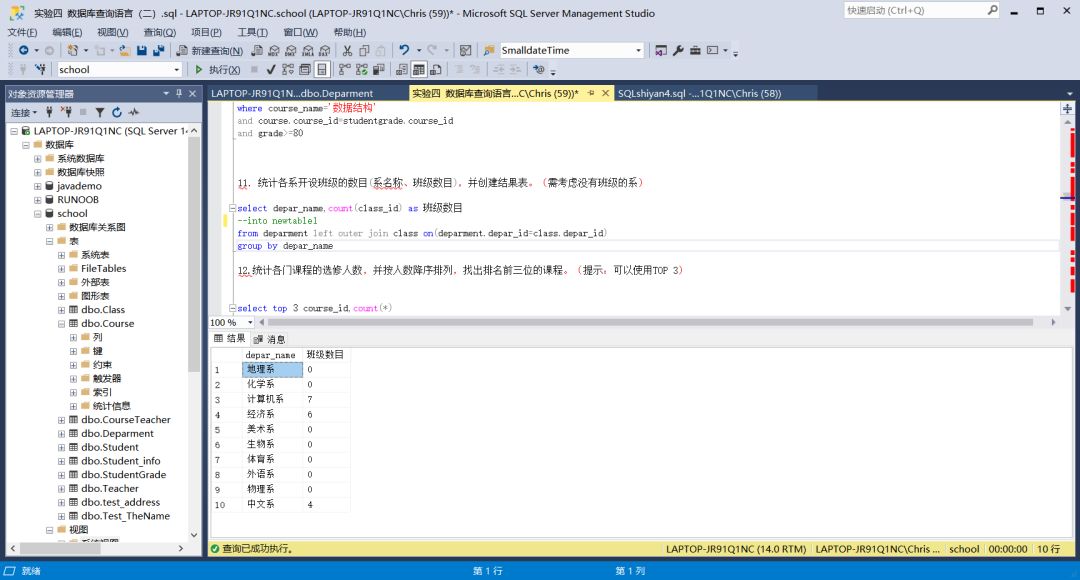The height and width of the screenshot is (580, 1080).
Task: Click the 执行(X) execute button
Action: (218, 70)
